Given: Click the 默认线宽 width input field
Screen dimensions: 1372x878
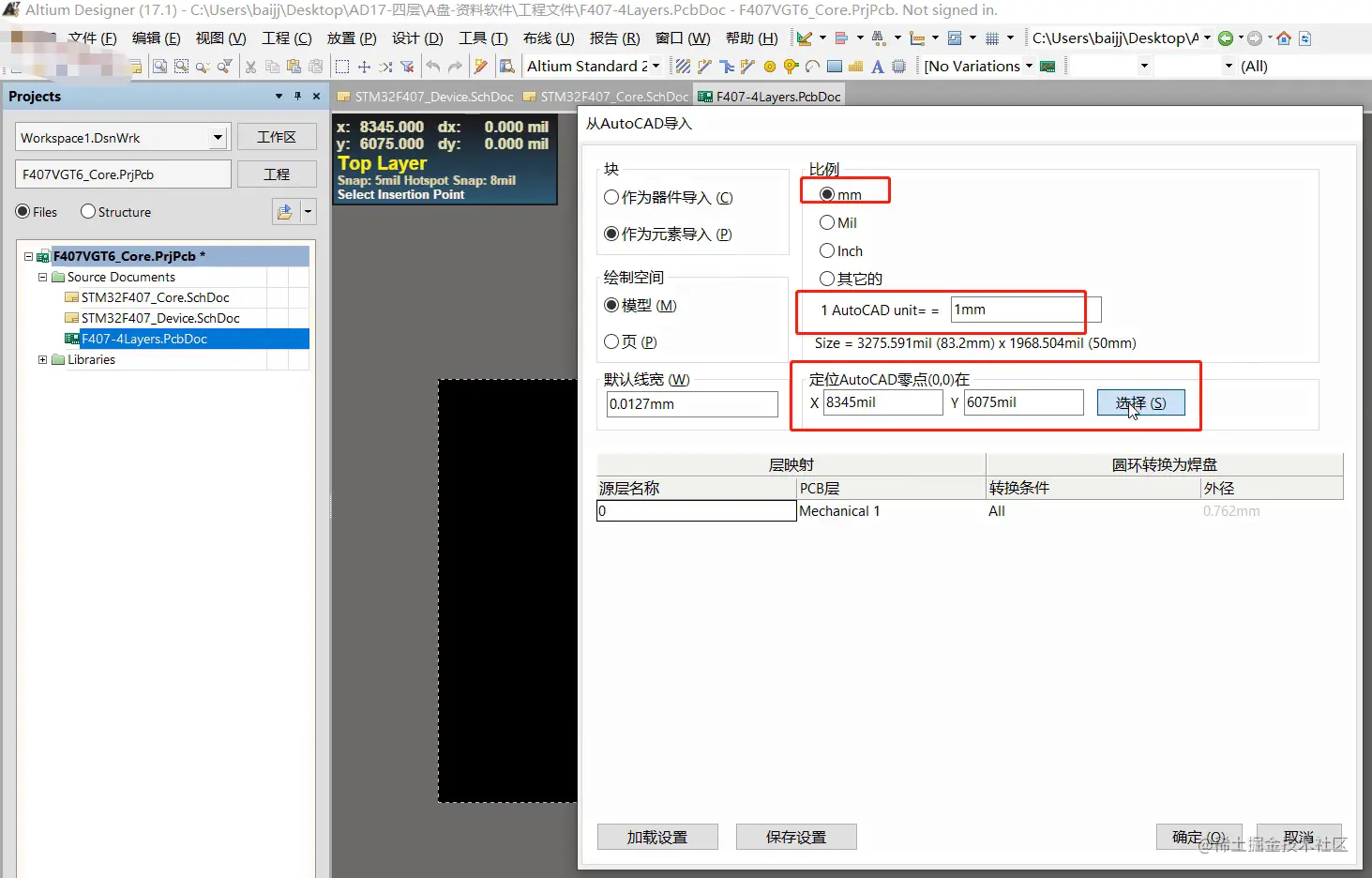Looking at the screenshot, I should point(692,404).
